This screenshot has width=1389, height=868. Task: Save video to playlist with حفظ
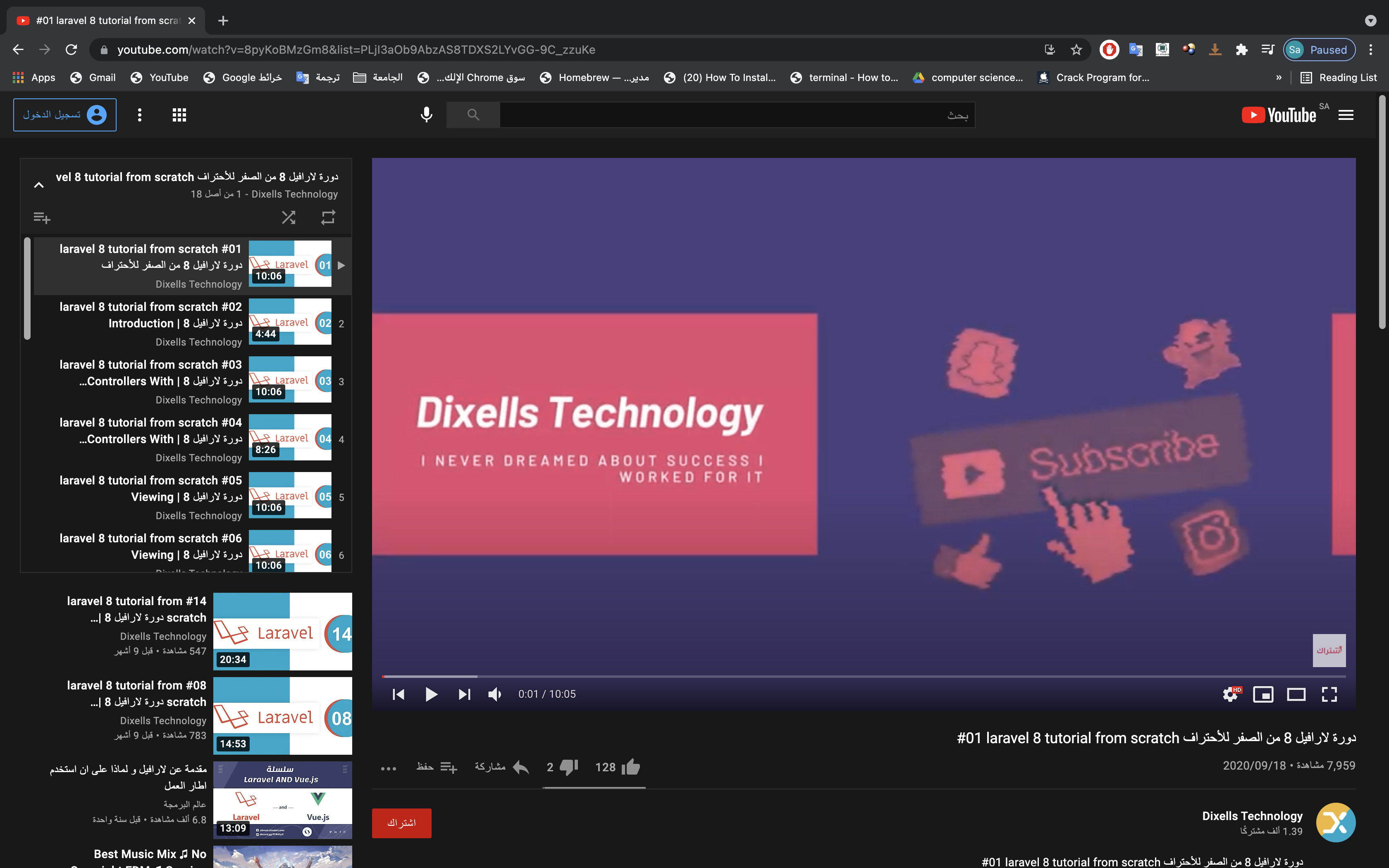436,767
